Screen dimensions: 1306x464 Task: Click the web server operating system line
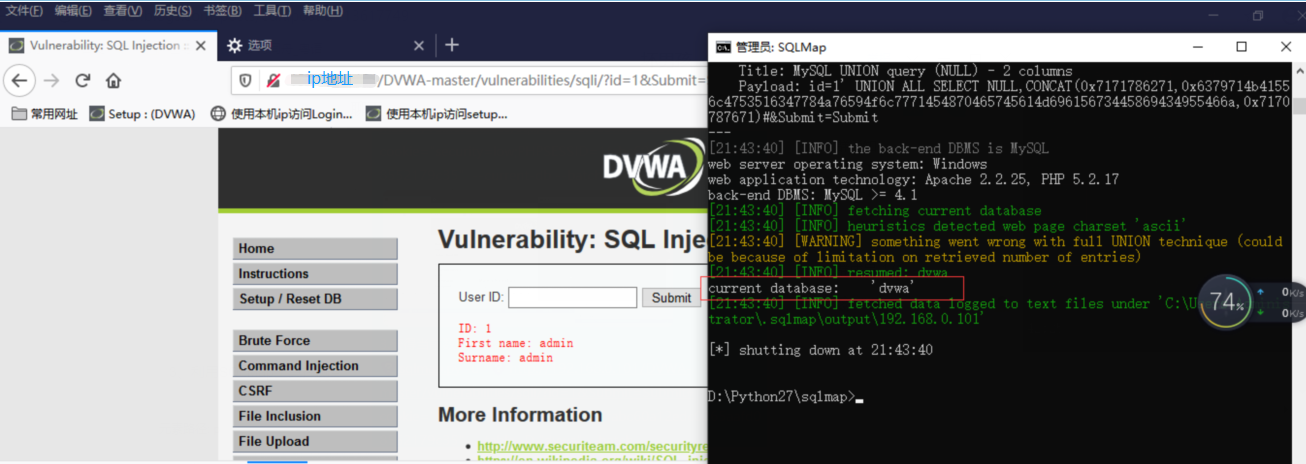click(x=847, y=164)
